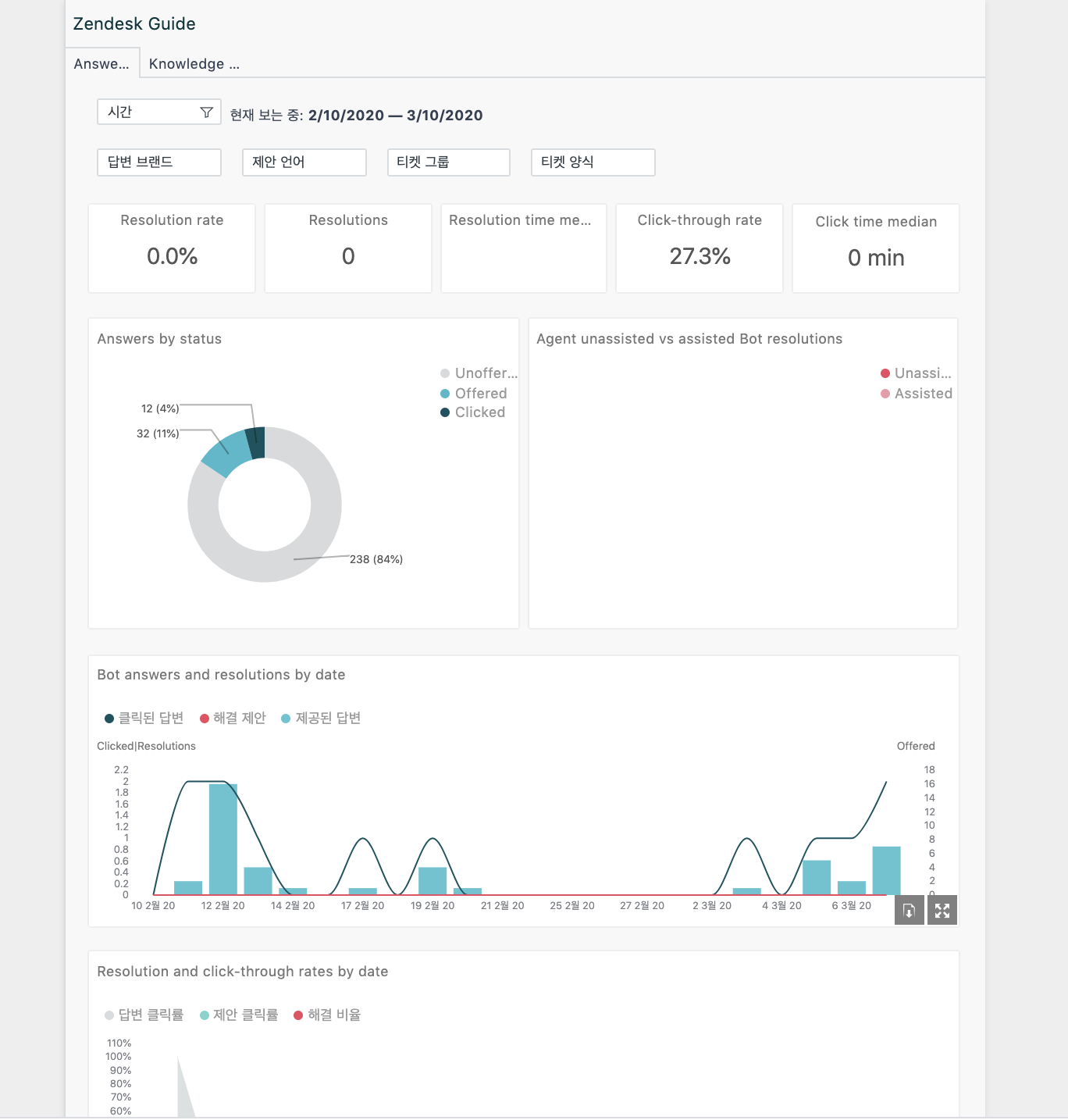Toggle the 답변 클릭률 series legend
The image size is (1068, 1120).
click(144, 1015)
